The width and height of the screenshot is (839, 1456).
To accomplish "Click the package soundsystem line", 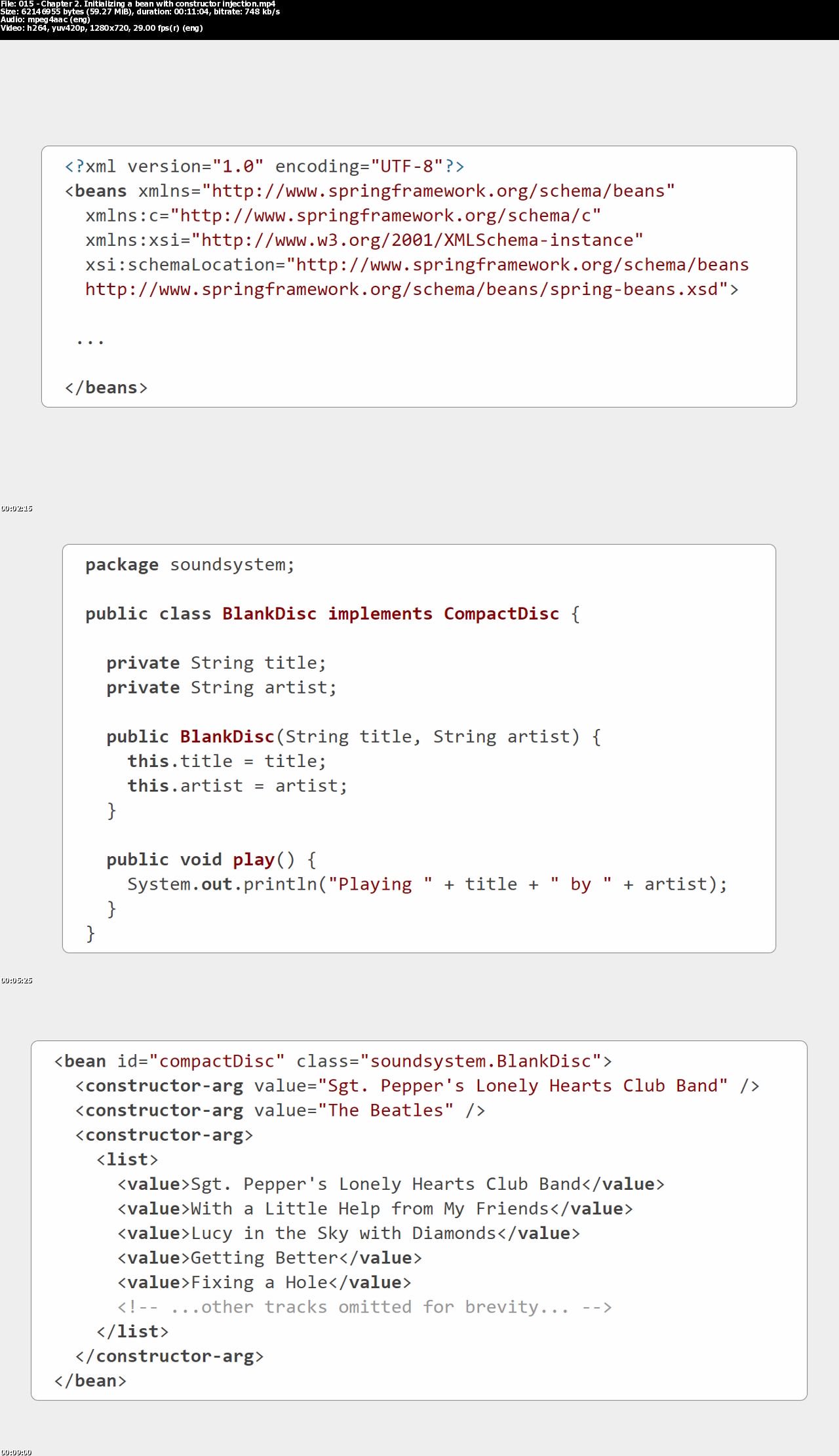I will (190, 564).
